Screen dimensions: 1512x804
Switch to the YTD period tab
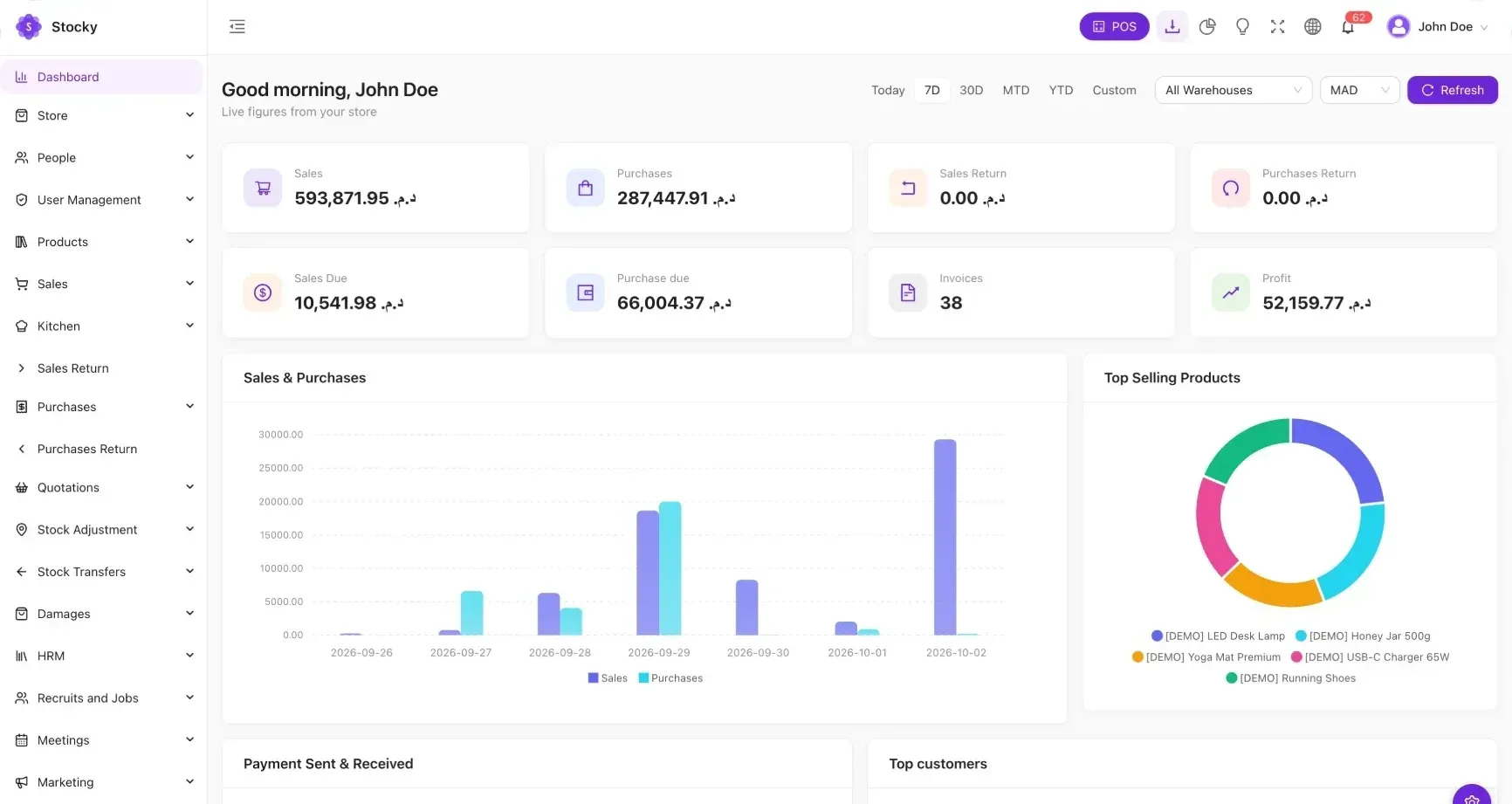(1061, 90)
